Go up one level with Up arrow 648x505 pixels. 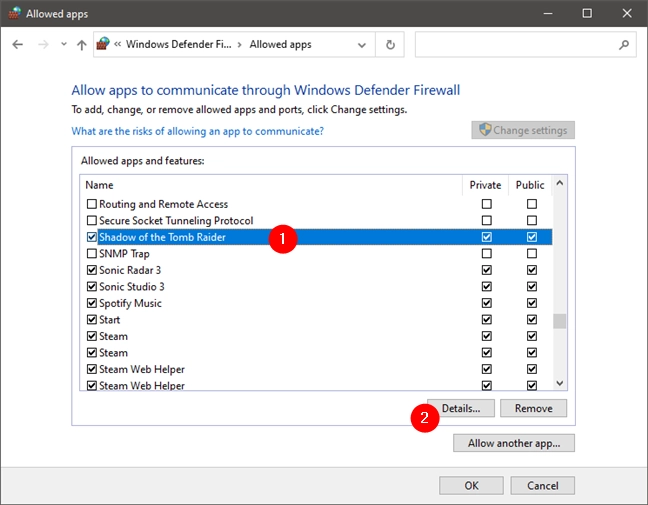coord(82,45)
